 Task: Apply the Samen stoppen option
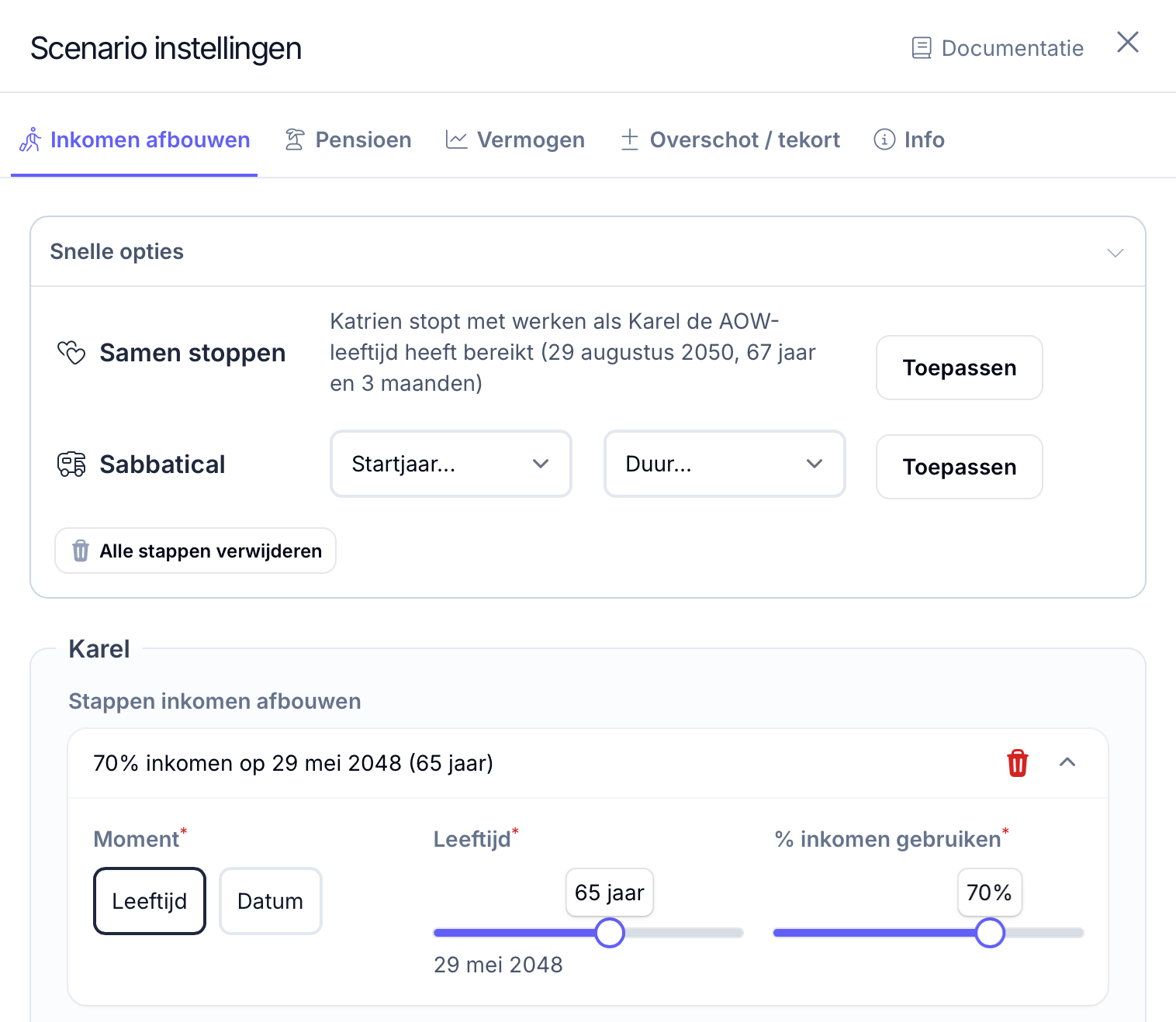click(960, 368)
